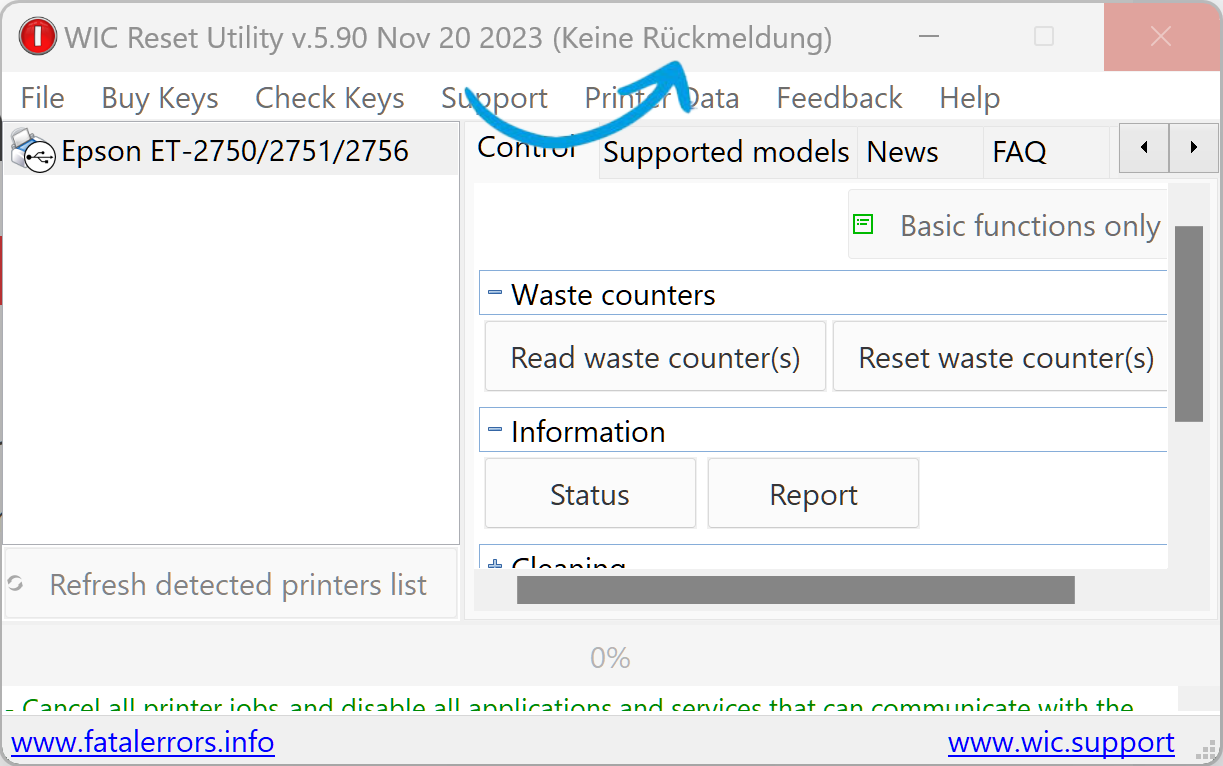Open the www.wic.support link
Screen dimensions: 1223x766
coord(1061,743)
